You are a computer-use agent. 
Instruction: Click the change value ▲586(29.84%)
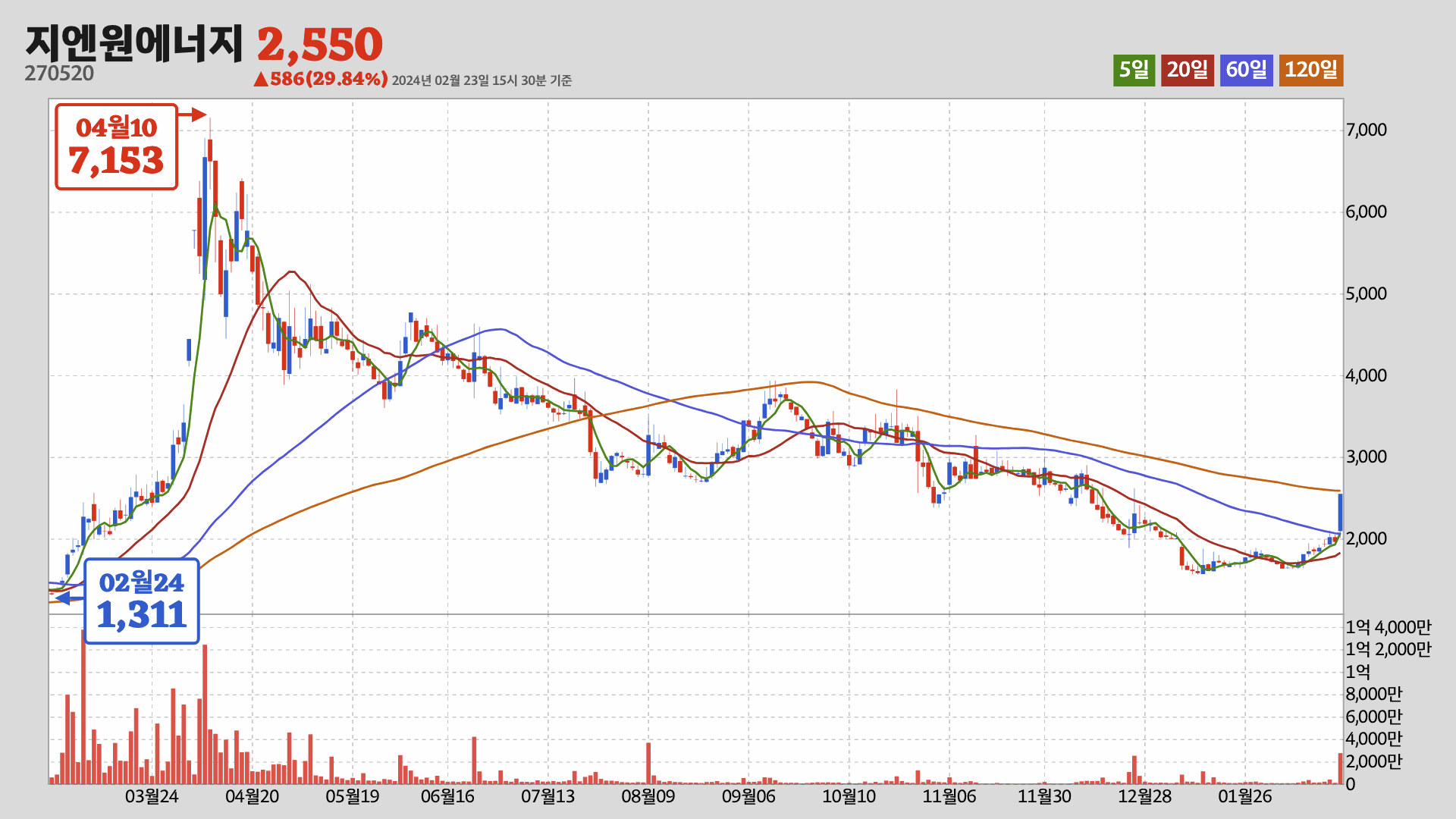pyautogui.click(x=321, y=79)
